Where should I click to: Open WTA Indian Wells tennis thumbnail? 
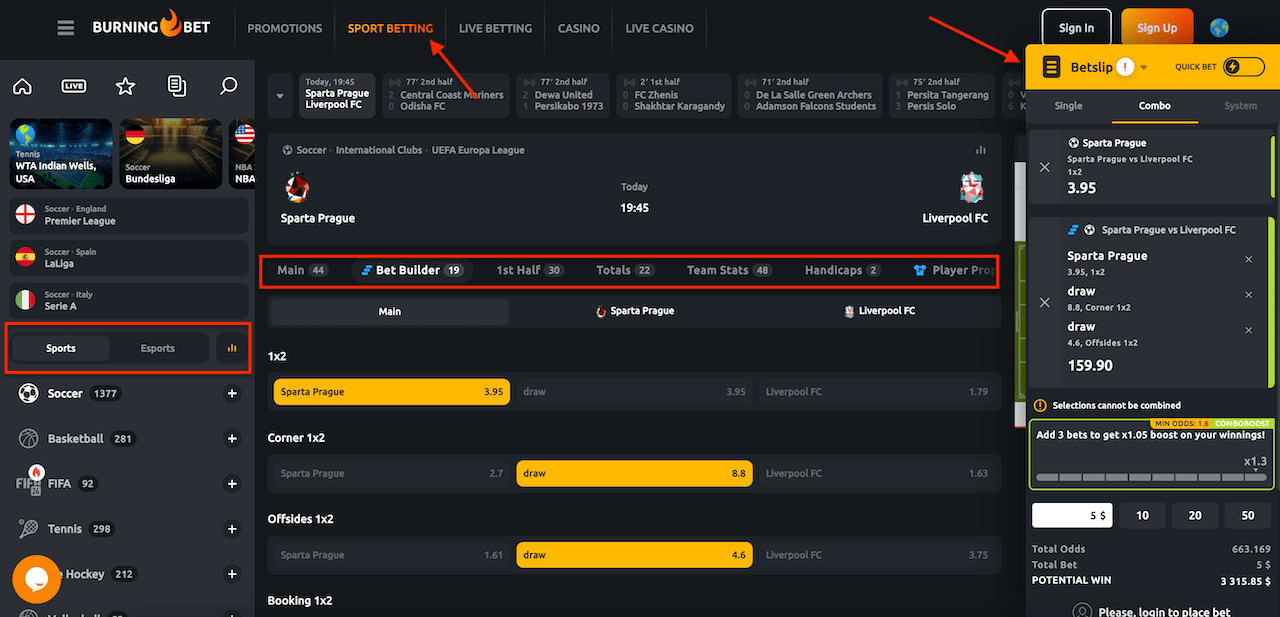pos(60,154)
